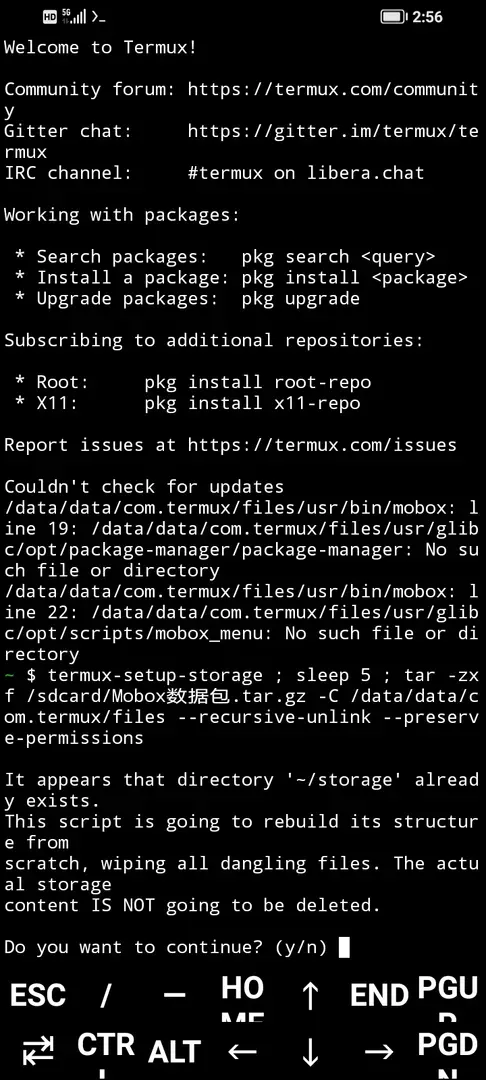Tap the 5G signal strength icon
This screenshot has height=1080, width=486.
point(74,16)
